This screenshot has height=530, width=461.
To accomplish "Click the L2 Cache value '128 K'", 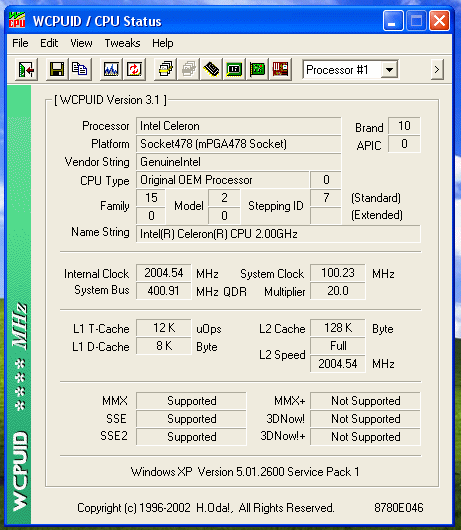I will tap(338, 328).
